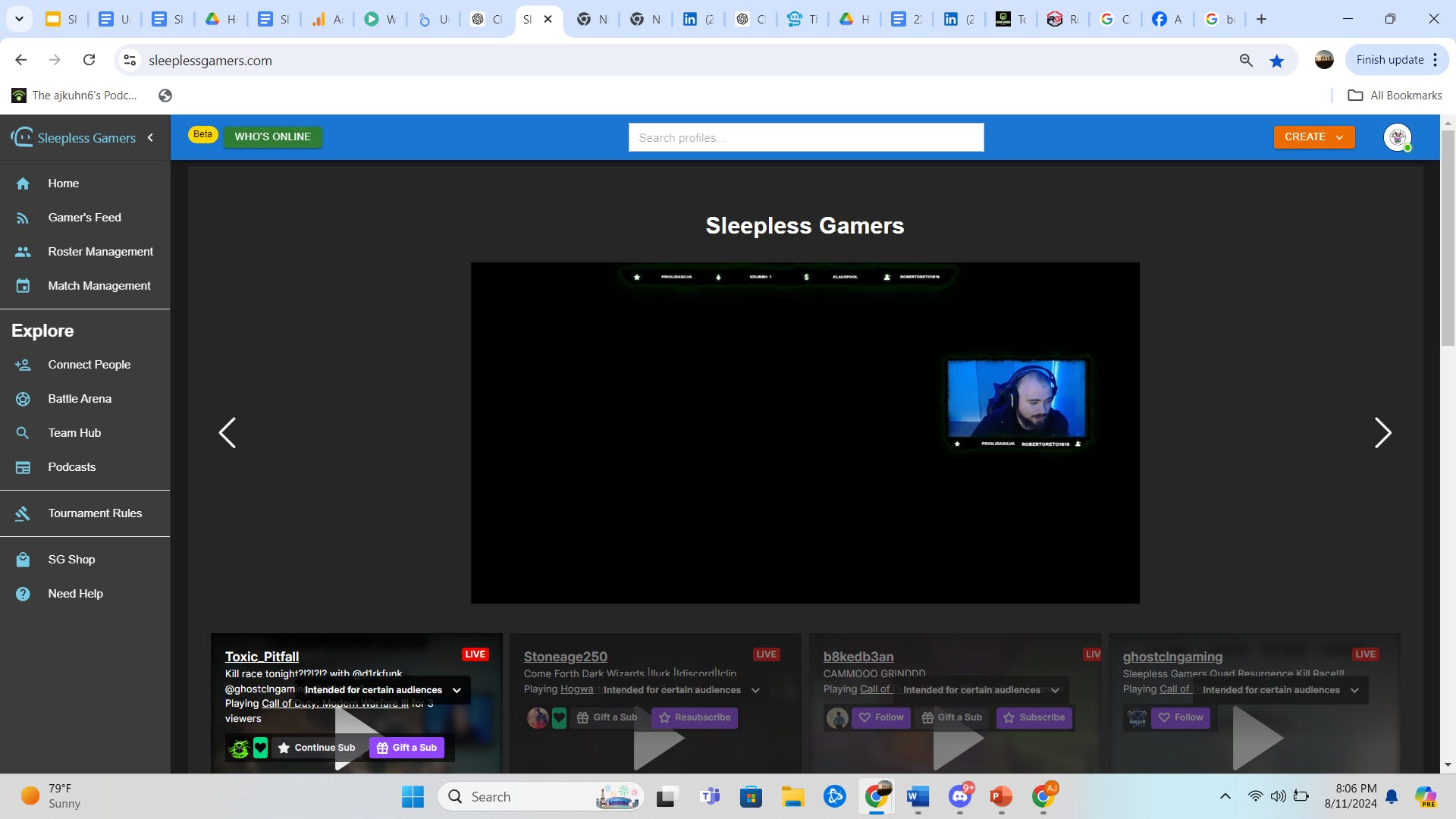Image resolution: width=1456 pixels, height=819 pixels.
Task: Open the Team Hub search
Action: click(x=74, y=433)
